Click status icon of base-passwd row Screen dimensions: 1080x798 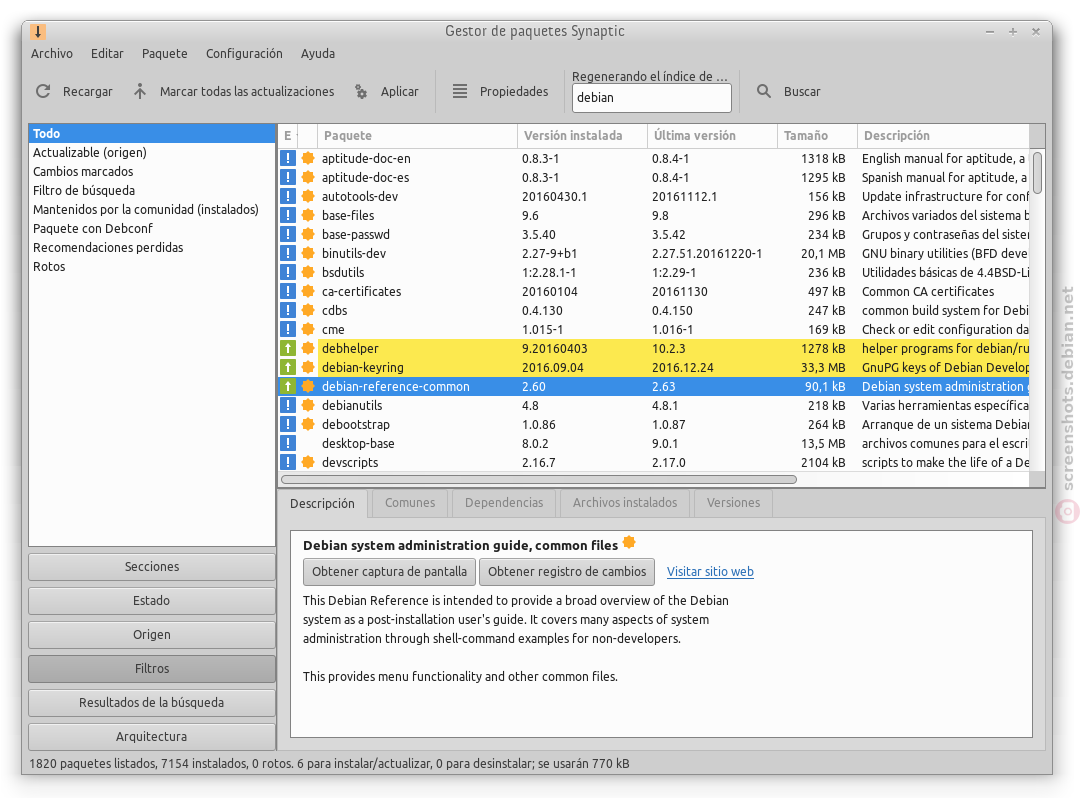pyautogui.click(x=287, y=234)
